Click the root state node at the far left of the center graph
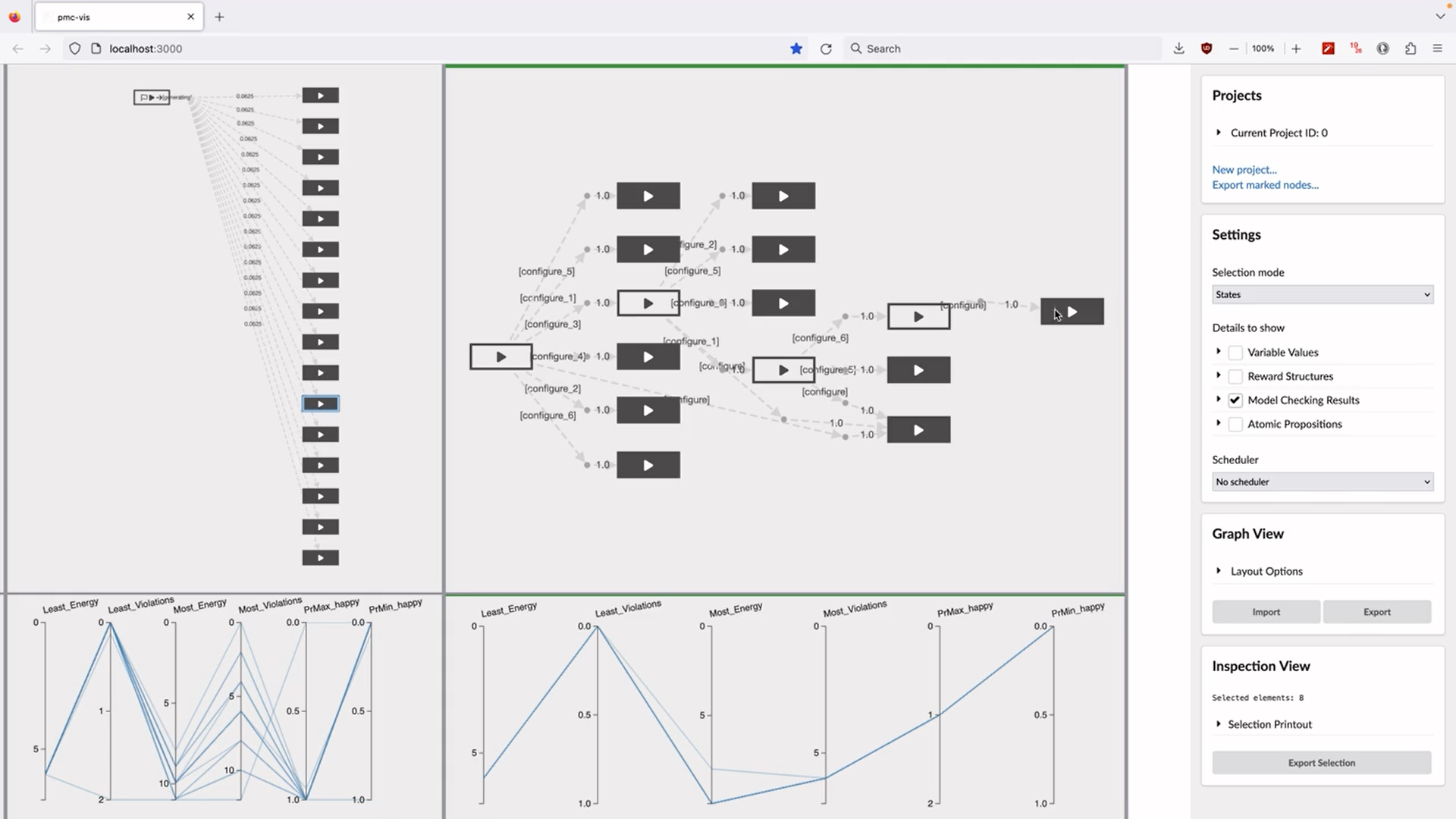1456x819 pixels. pyautogui.click(x=500, y=356)
